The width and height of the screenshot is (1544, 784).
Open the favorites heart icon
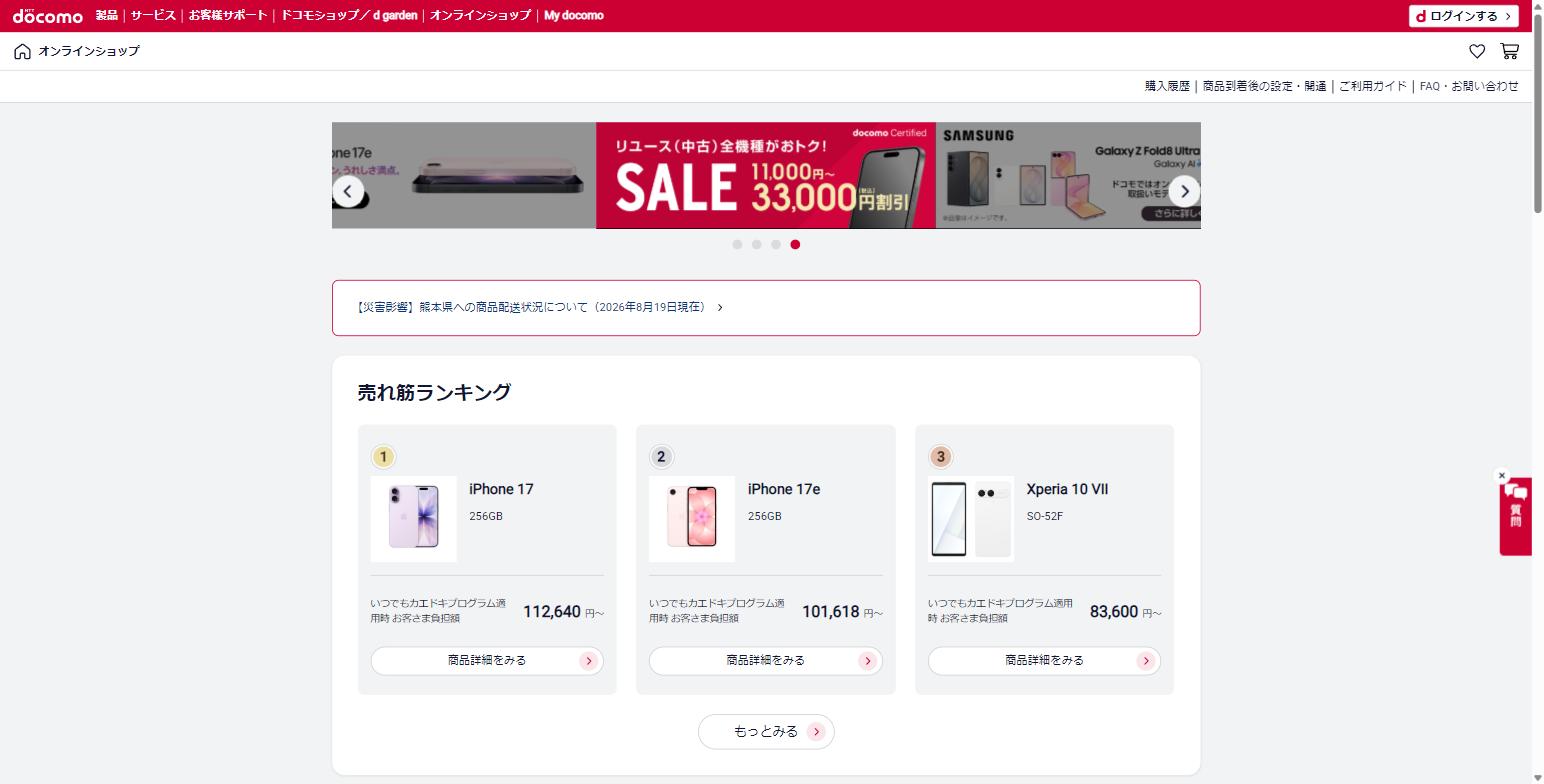[x=1477, y=51]
